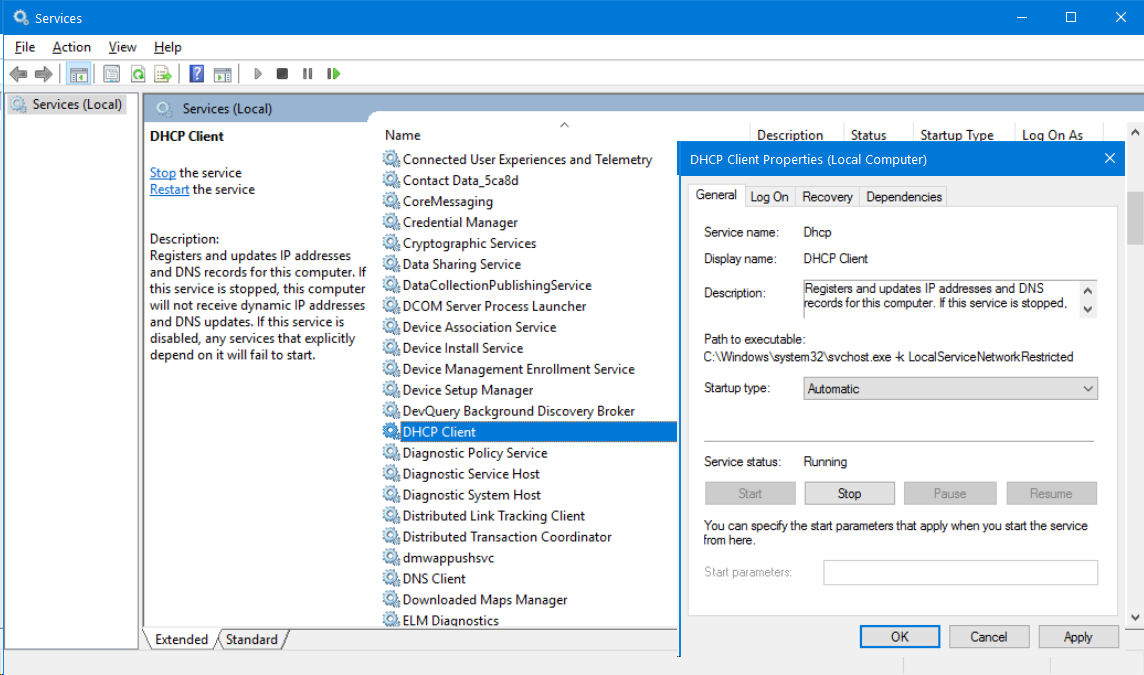Viewport: 1144px width, 675px height.
Task: Click the Forward arrow toolbar icon
Action: click(44, 74)
